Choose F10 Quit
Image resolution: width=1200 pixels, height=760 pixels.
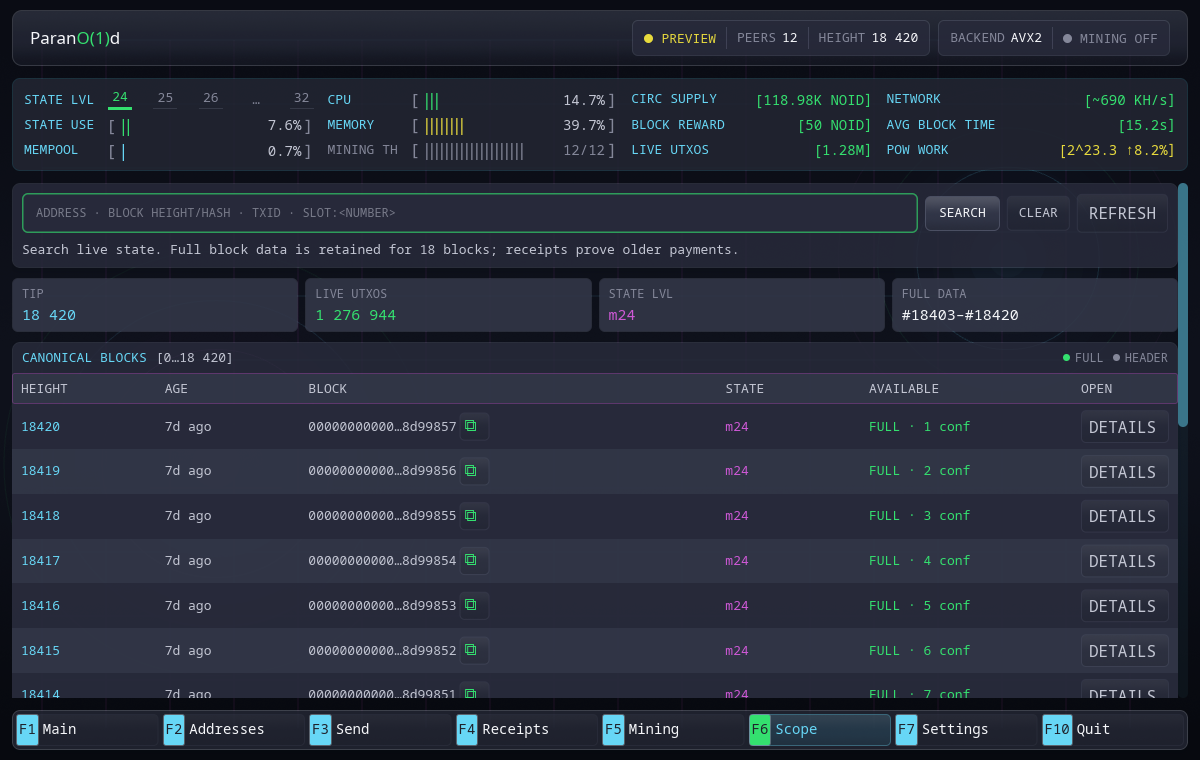(1112, 729)
